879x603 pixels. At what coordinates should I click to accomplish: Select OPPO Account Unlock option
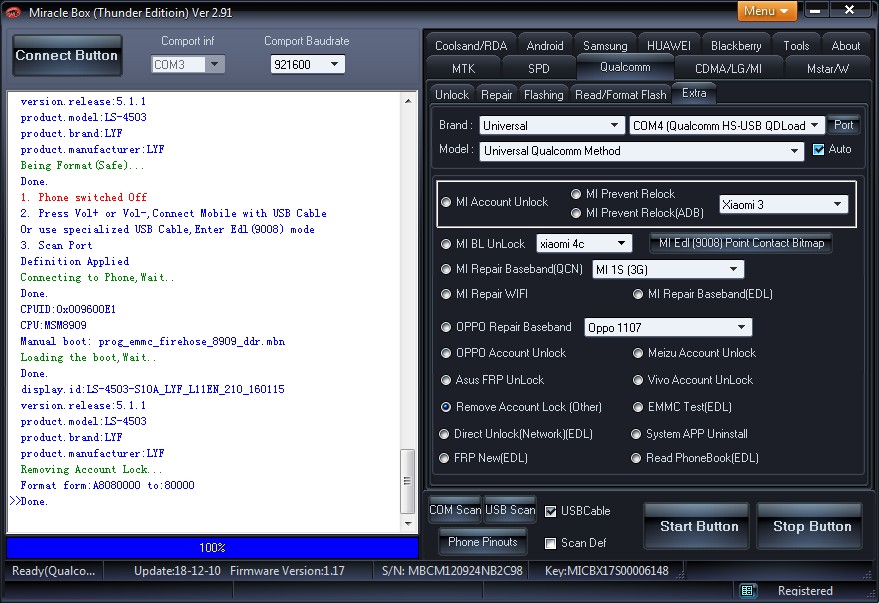click(446, 353)
